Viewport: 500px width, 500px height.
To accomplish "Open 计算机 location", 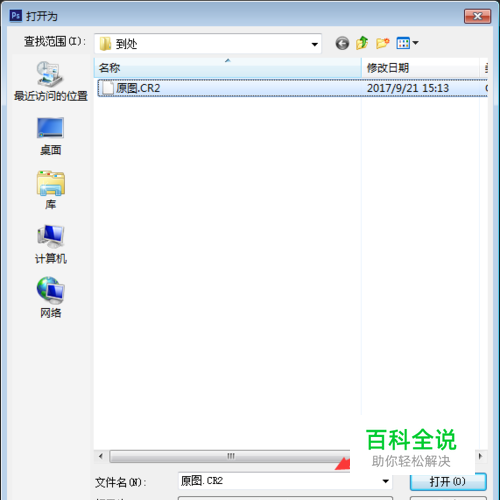I will pos(51,245).
